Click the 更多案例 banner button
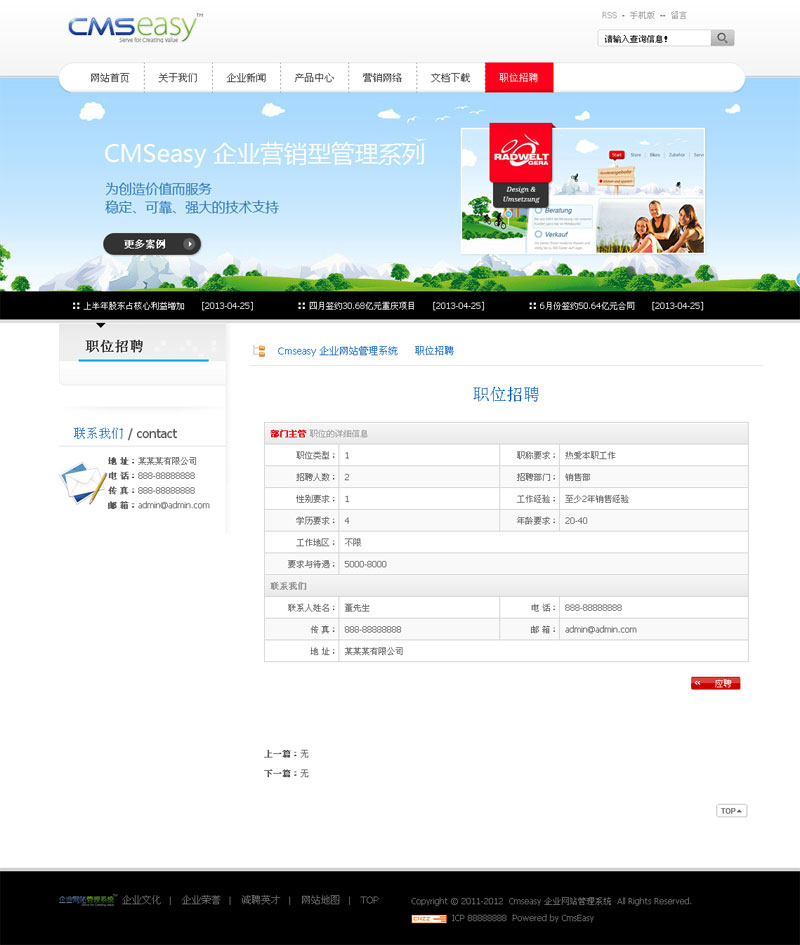The width and height of the screenshot is (800, 945). coord(152,244)
